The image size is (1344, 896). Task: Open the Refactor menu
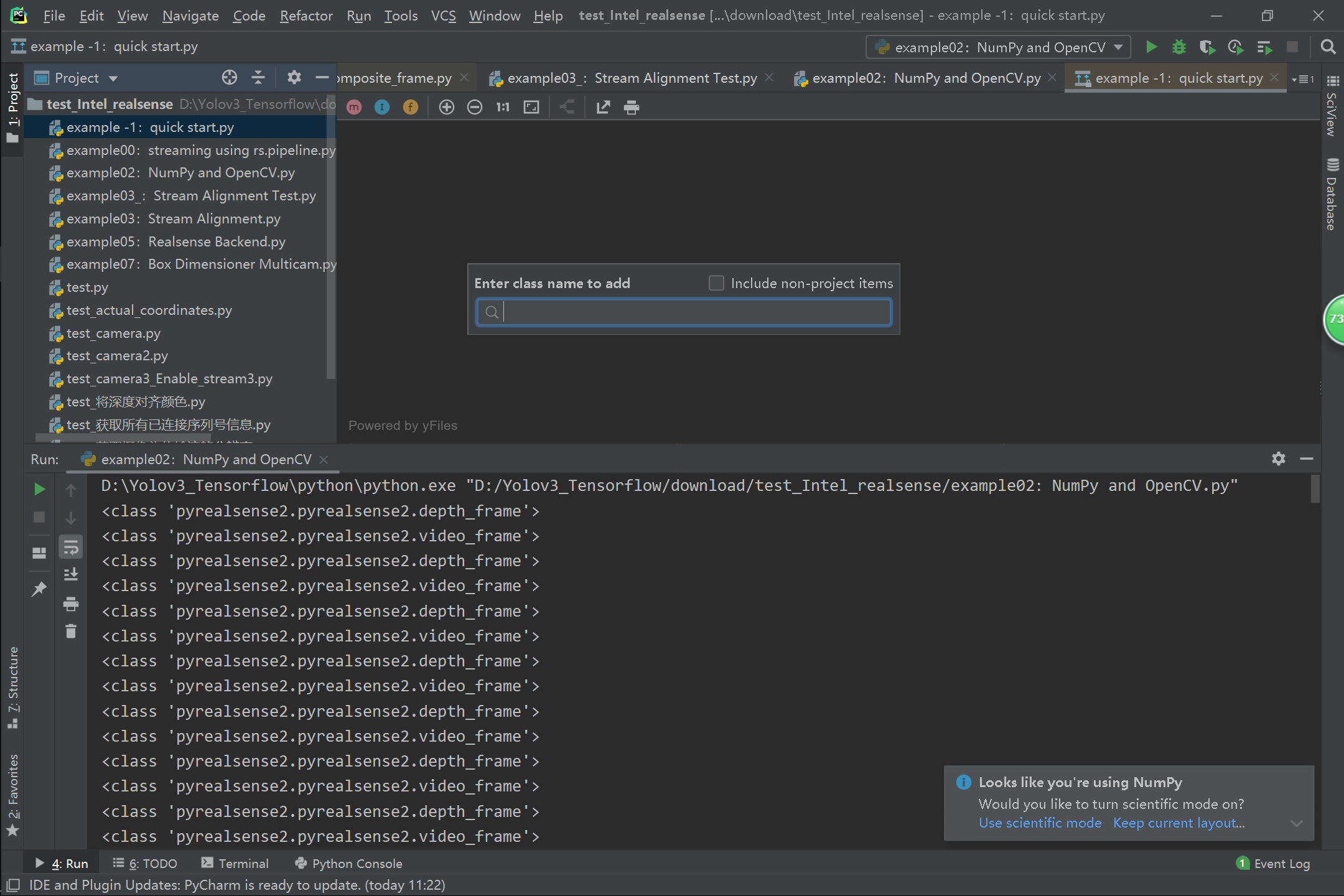pyautogui.click(x=306, y=16)
